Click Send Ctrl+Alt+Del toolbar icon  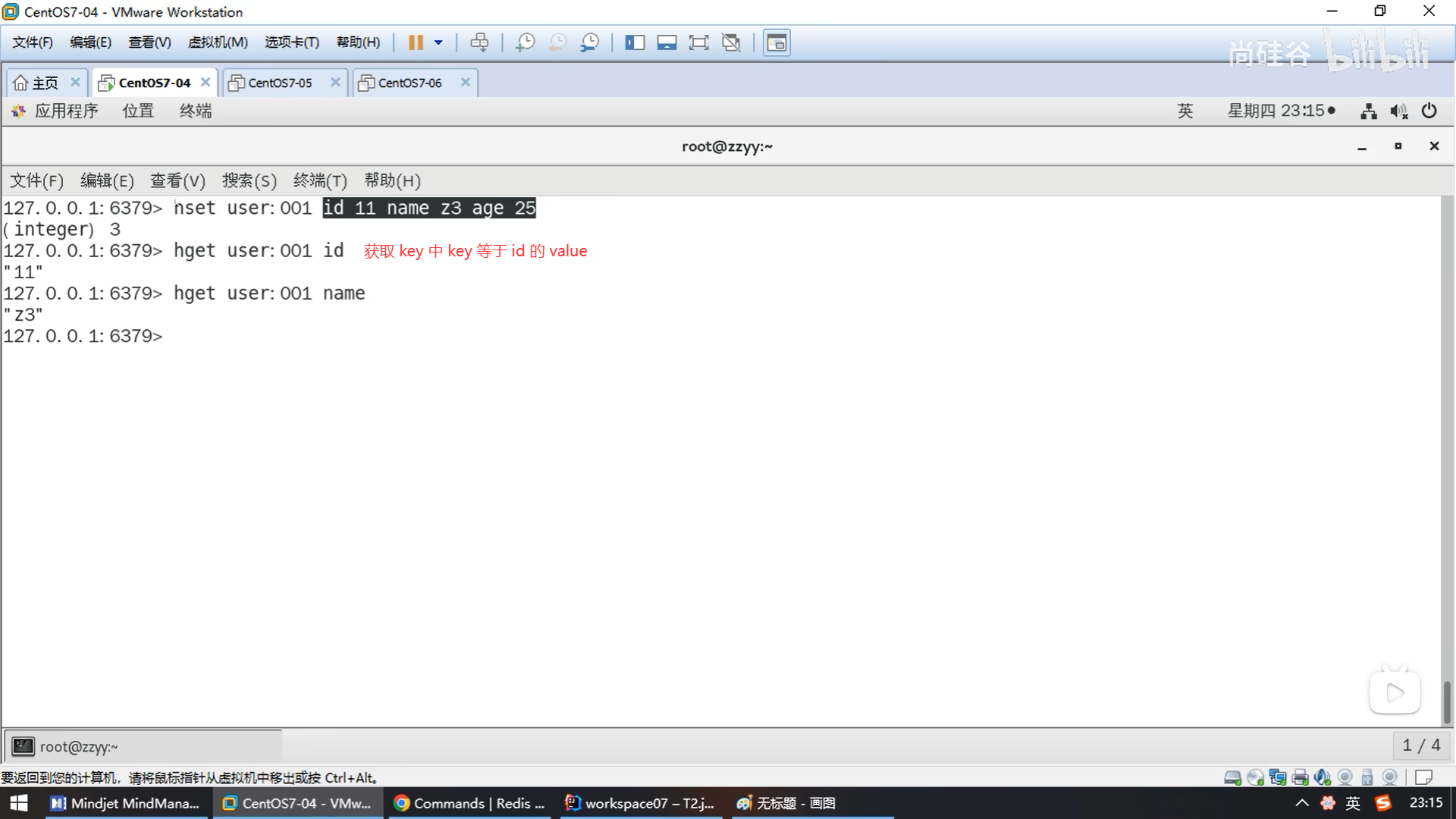pos(479,42)
